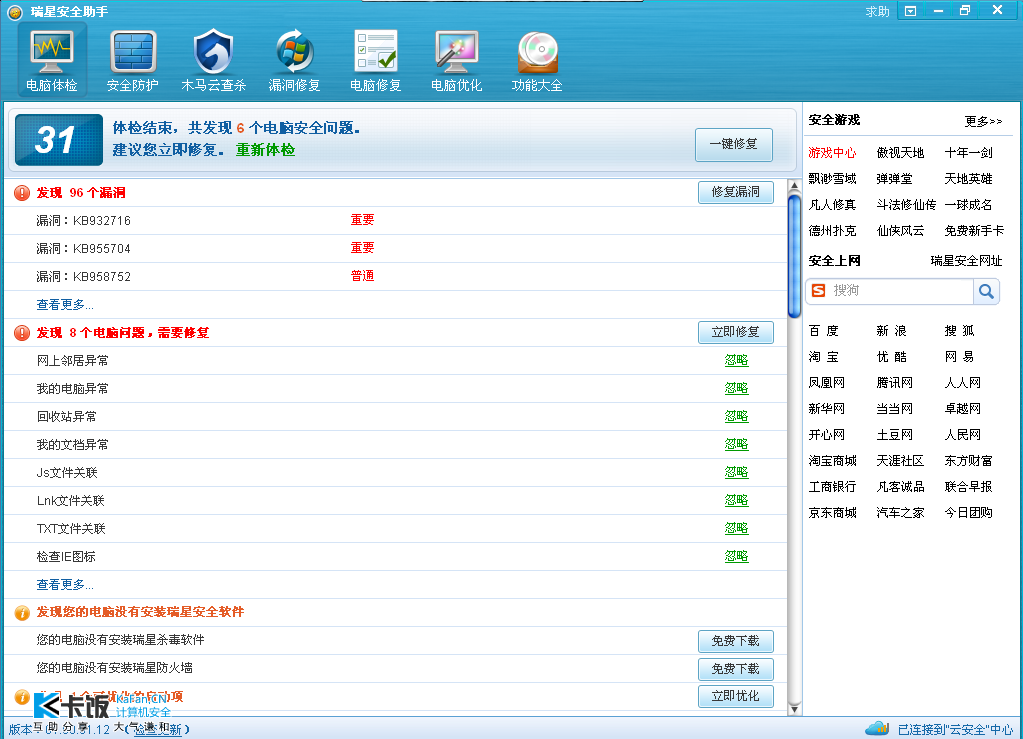Open the 凤凰网 site link
This screenshot has width=1023, height=739.
pos(826,383)
